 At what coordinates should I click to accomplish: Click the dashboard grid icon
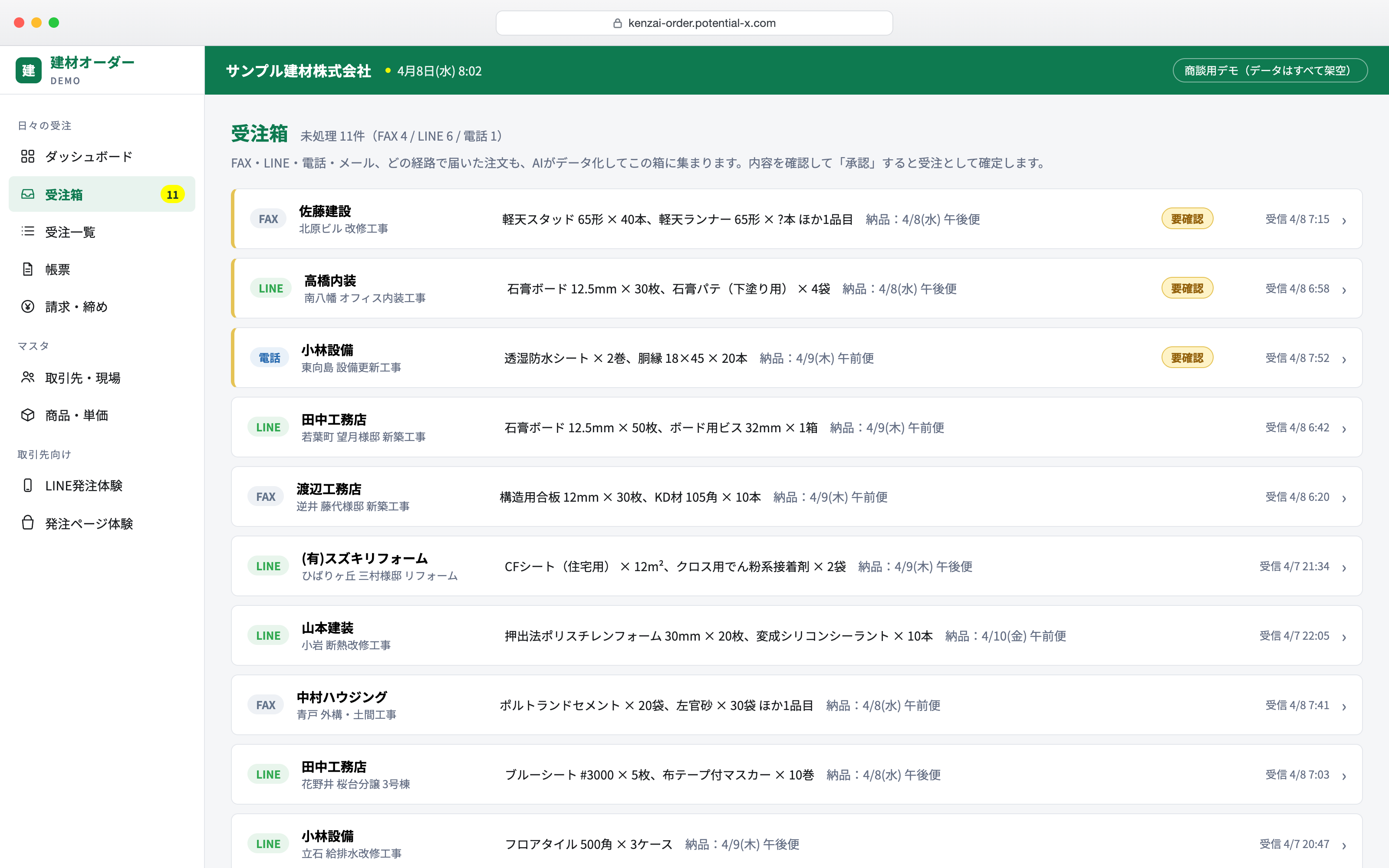[27, 156]
